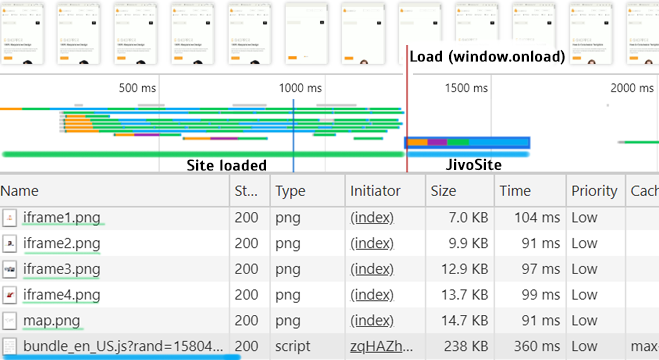Sort requests by the Cache column header
This screenshot has height=360, width=659.
(642, 191)
